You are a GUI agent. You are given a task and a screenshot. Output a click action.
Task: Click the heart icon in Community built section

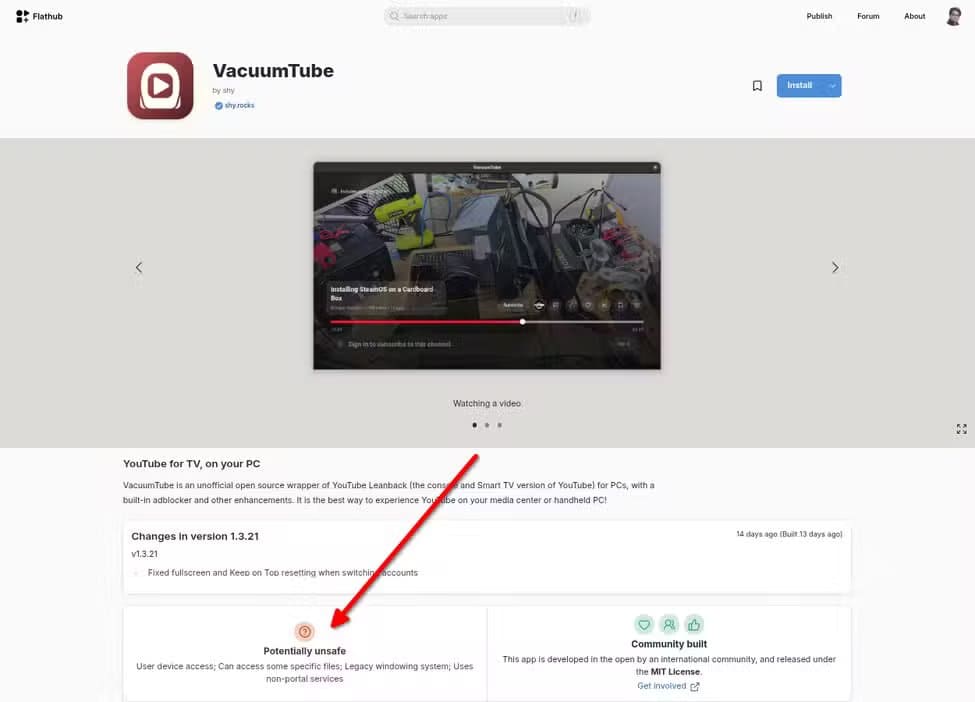643,624
